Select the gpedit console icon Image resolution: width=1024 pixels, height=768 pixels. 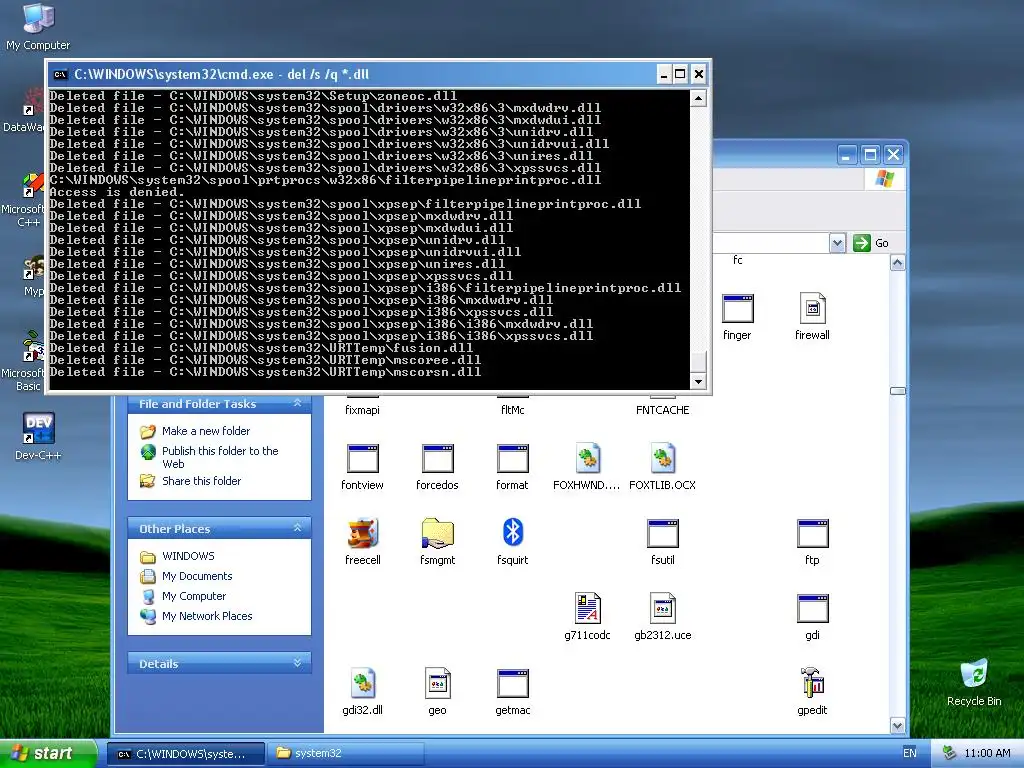pyautogui.click(x=813, y=682)
